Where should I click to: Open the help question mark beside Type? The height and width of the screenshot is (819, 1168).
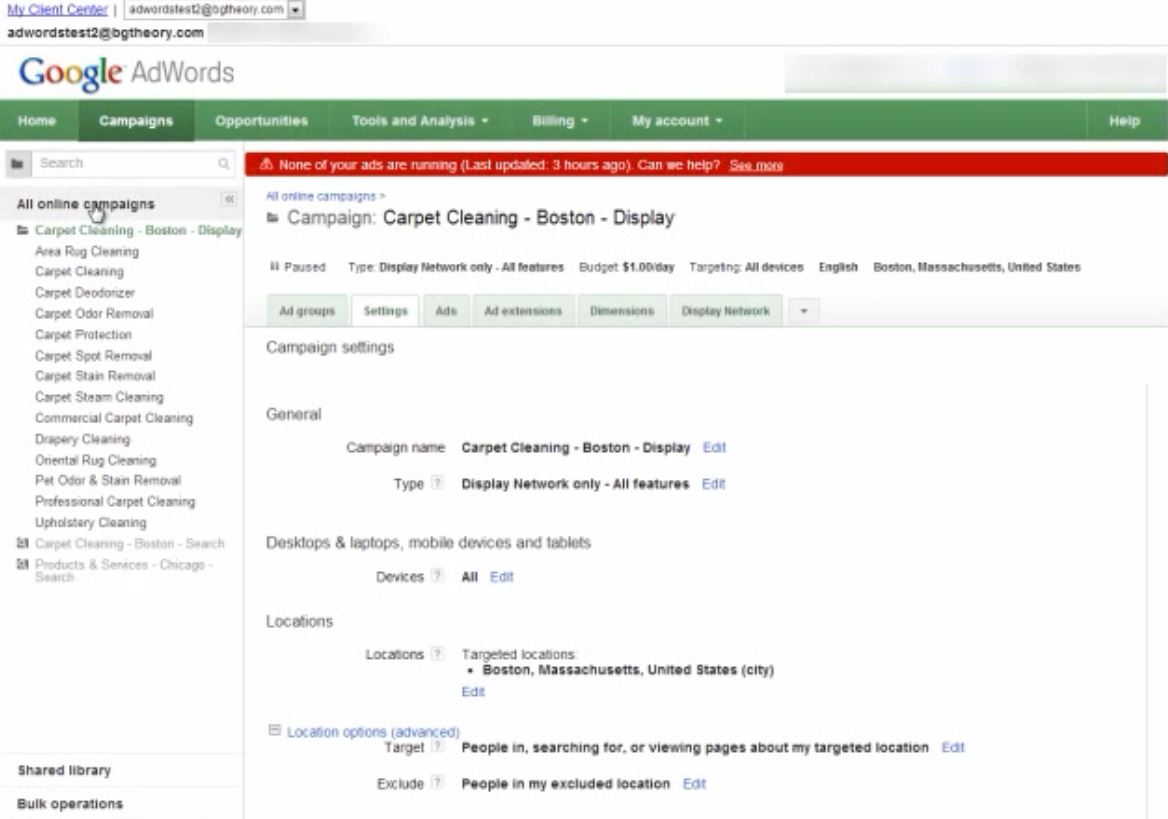click(x=437, y=483)
